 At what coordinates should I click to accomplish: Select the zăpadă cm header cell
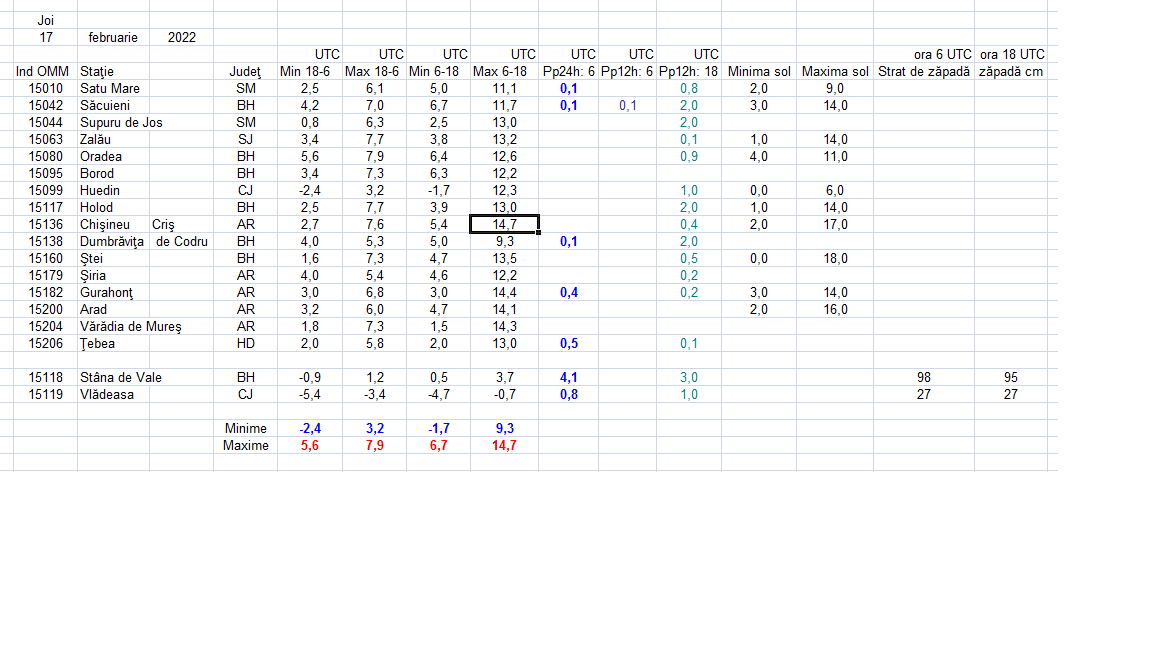(1011, 71)
